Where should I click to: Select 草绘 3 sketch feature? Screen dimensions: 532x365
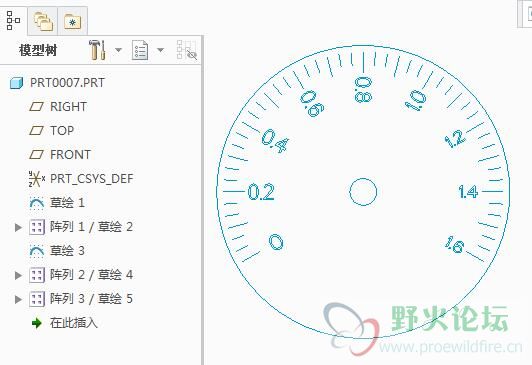(67, 251)
